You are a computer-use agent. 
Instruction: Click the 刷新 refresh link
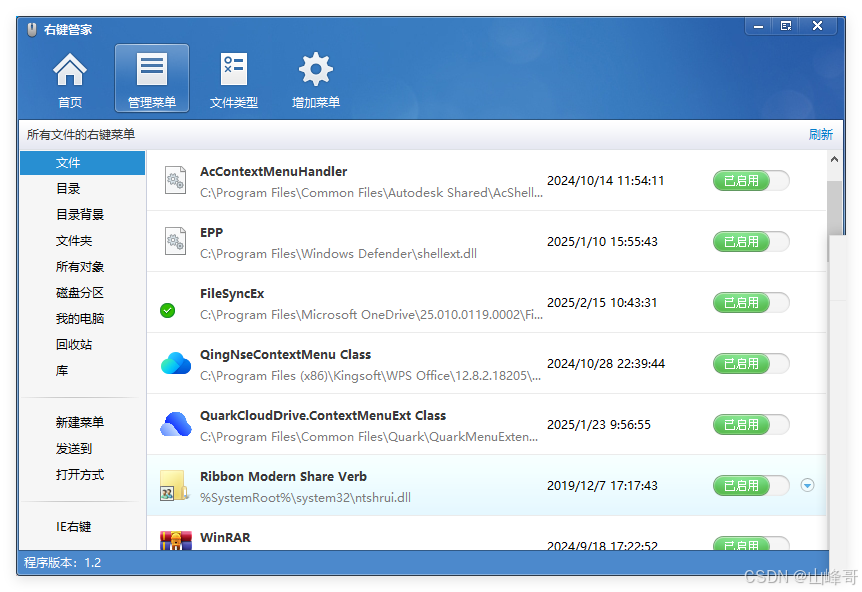(820, 135)
